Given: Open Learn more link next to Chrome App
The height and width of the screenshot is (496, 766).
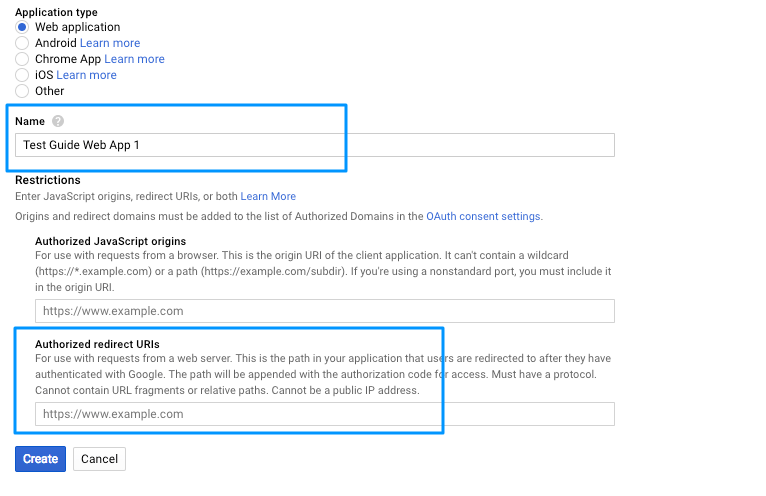Looking at the screenshot, I should pyautogui.click(x=134, y=59).
